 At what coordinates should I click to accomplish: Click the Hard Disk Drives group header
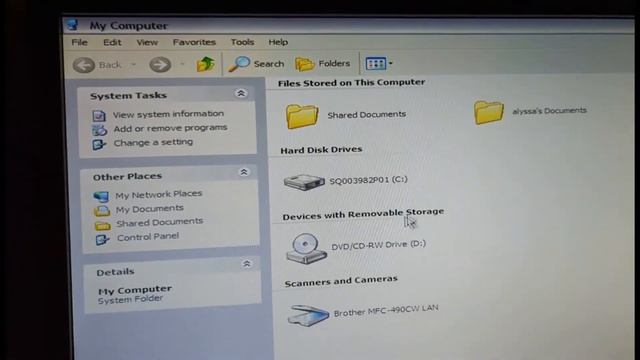(x=321, y=150)
